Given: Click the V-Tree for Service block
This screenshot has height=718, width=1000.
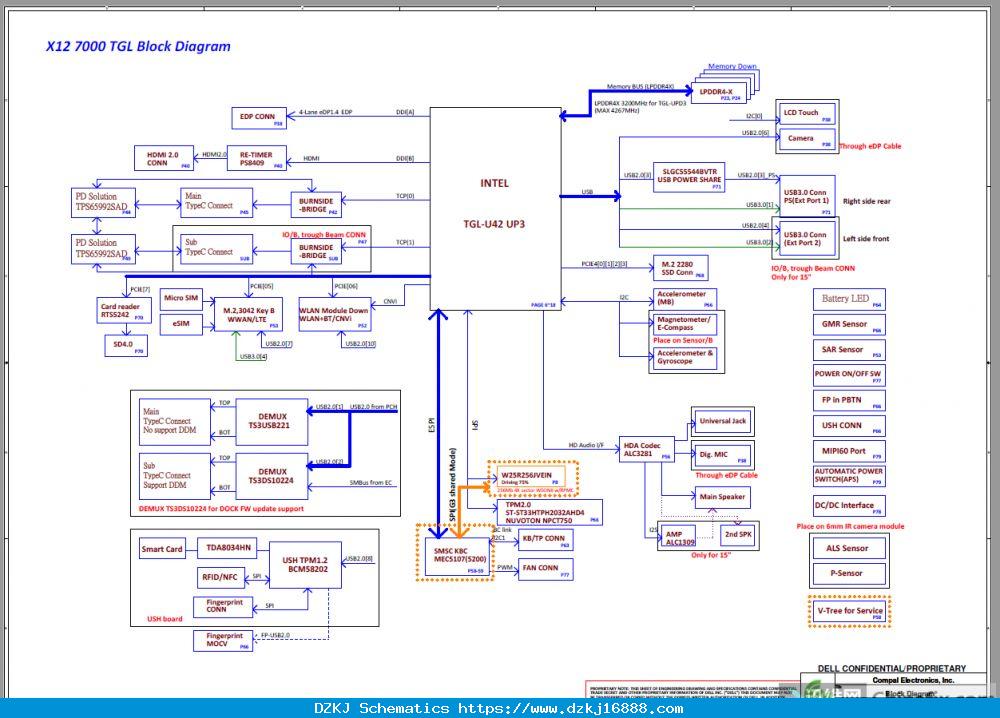Looking at the screenshot, I should point(849,612).
